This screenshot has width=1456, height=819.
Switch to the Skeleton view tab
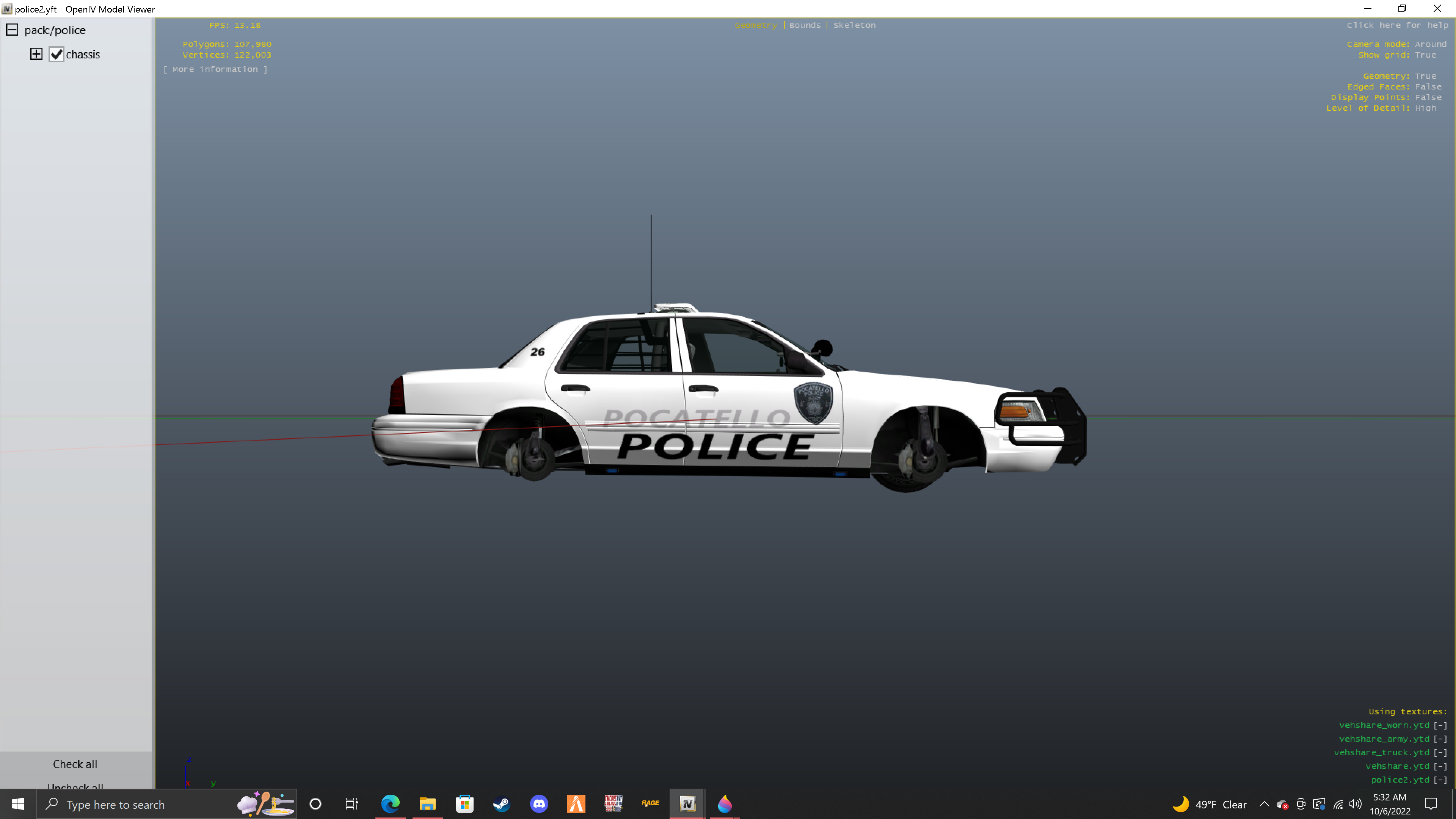[x=854, y=25]
